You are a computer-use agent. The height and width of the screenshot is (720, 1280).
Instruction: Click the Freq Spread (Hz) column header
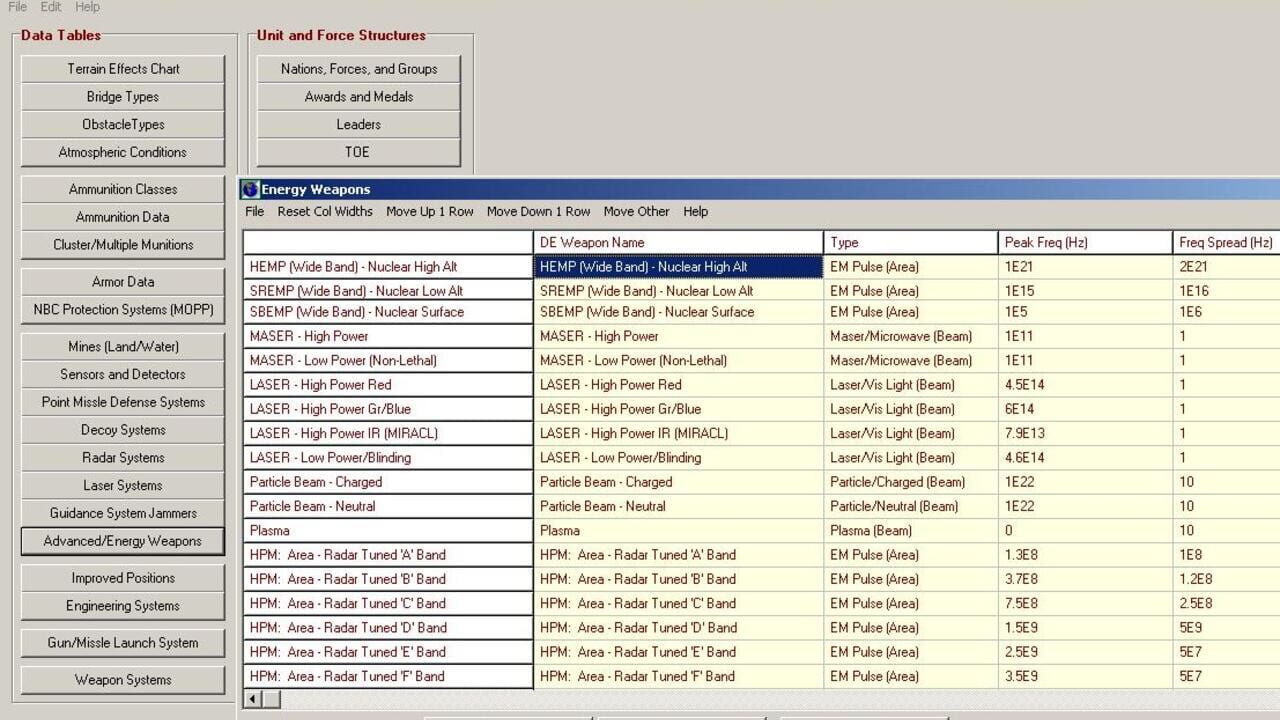click(1227, 242)
